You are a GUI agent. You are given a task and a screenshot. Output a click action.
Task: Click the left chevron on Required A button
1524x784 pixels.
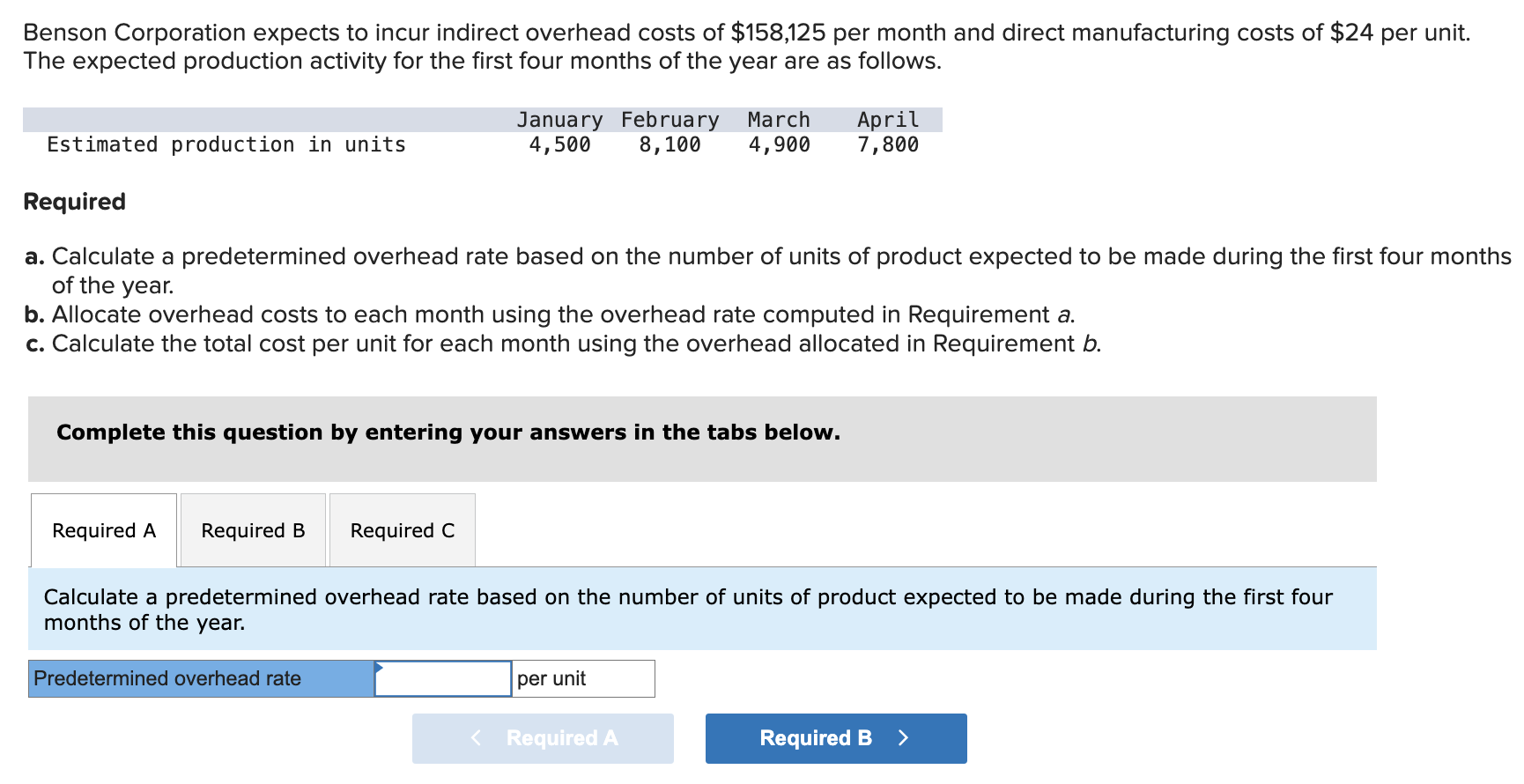click(x=477, y=738)
